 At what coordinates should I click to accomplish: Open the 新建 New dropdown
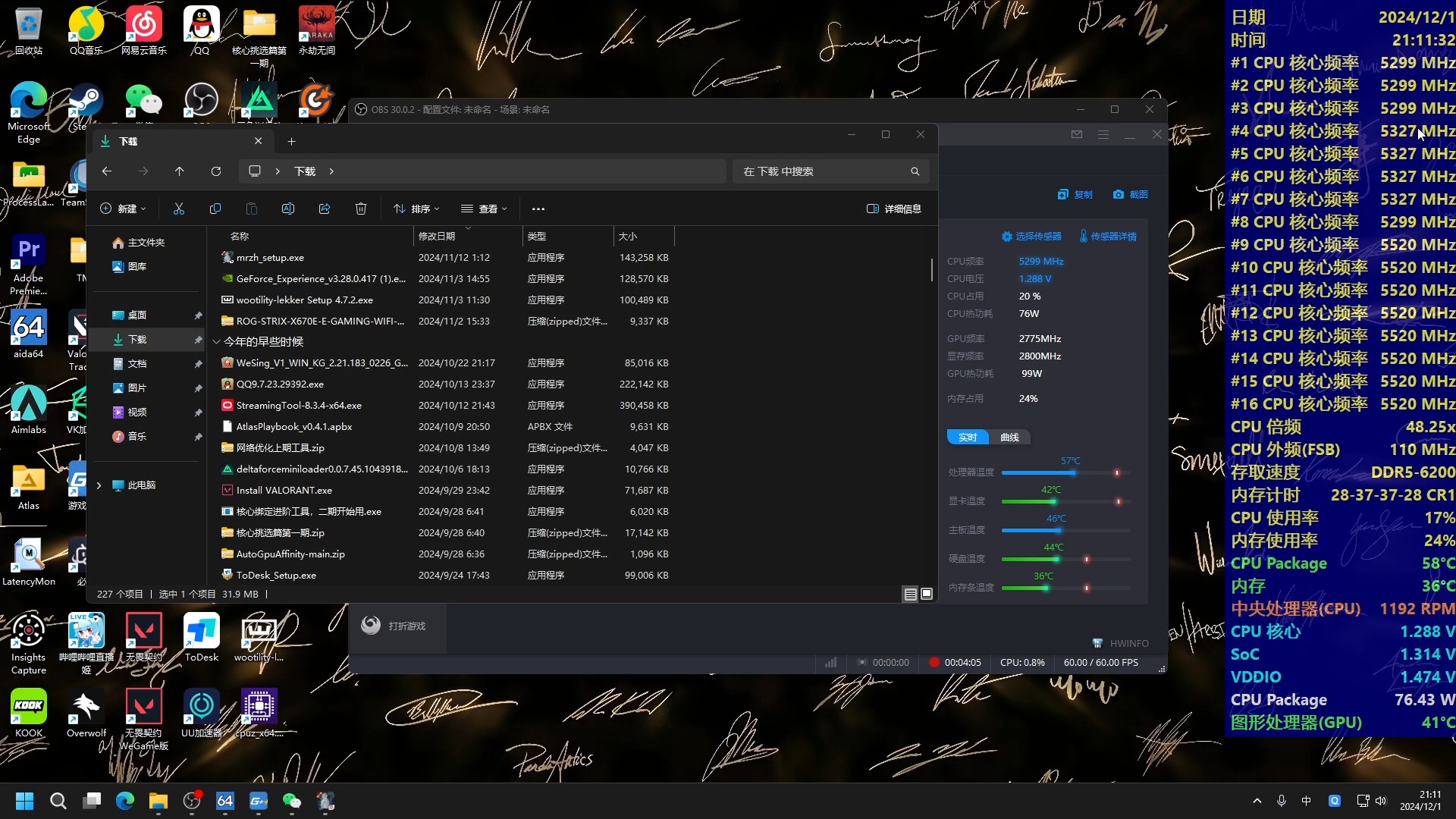[123, 209]
